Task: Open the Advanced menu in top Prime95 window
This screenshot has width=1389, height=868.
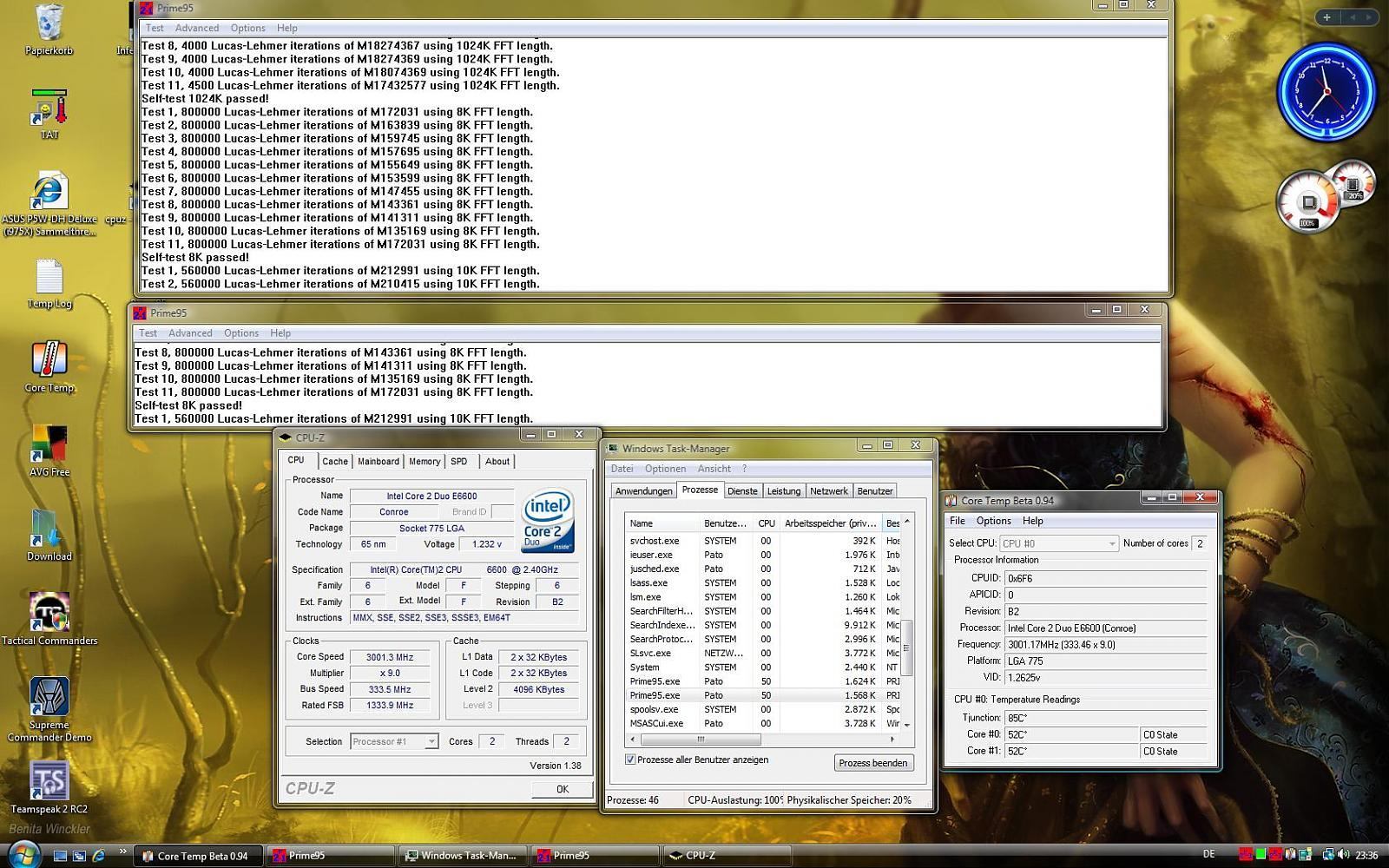Action: click(x=197, y=28)
